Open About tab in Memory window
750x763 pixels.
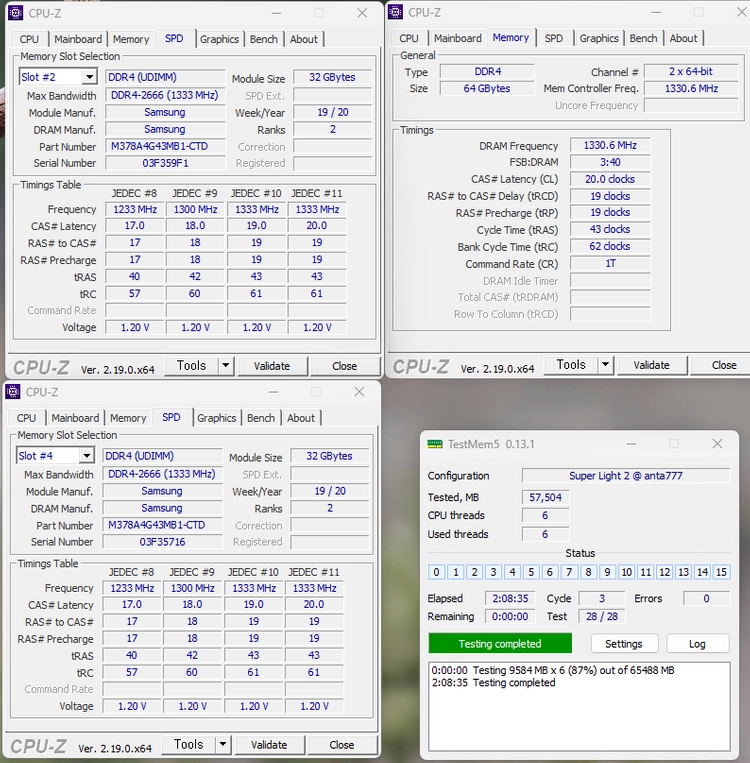coord(683,38)
